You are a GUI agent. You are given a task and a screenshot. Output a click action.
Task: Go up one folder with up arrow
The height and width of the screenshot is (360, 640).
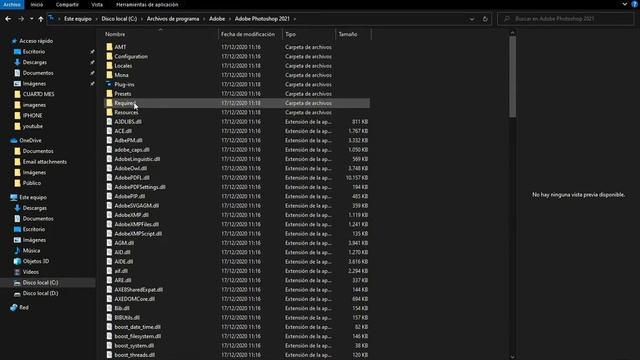point(40,19)
